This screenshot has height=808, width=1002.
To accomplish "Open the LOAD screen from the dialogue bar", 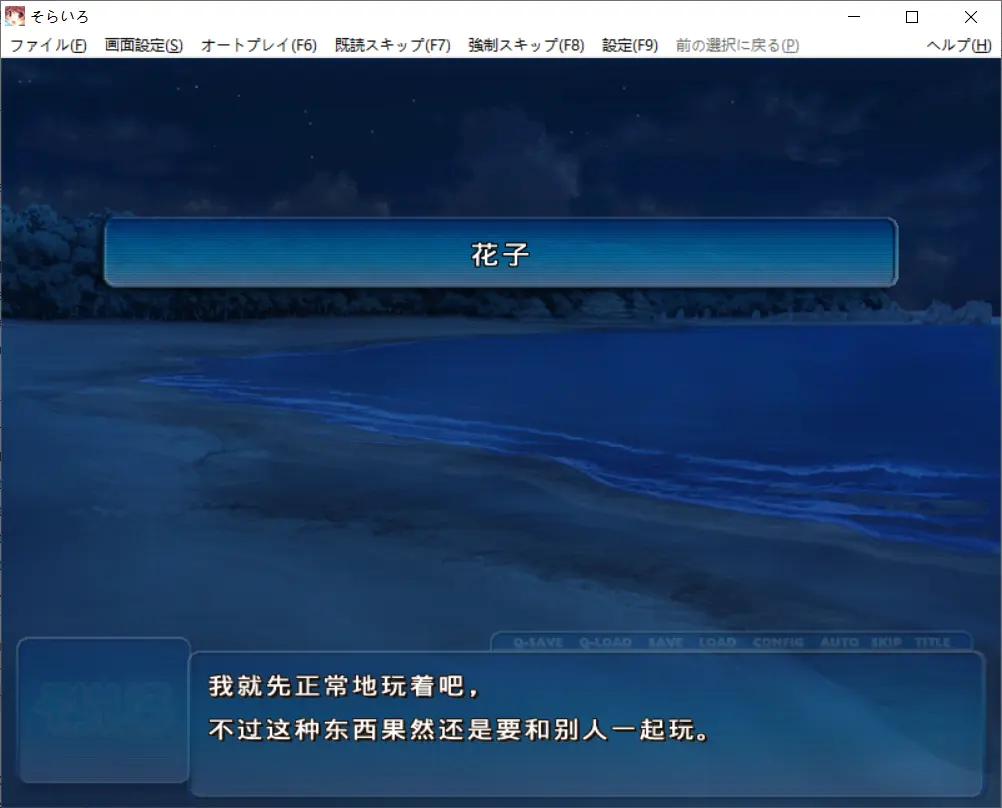I will [717, 642].
